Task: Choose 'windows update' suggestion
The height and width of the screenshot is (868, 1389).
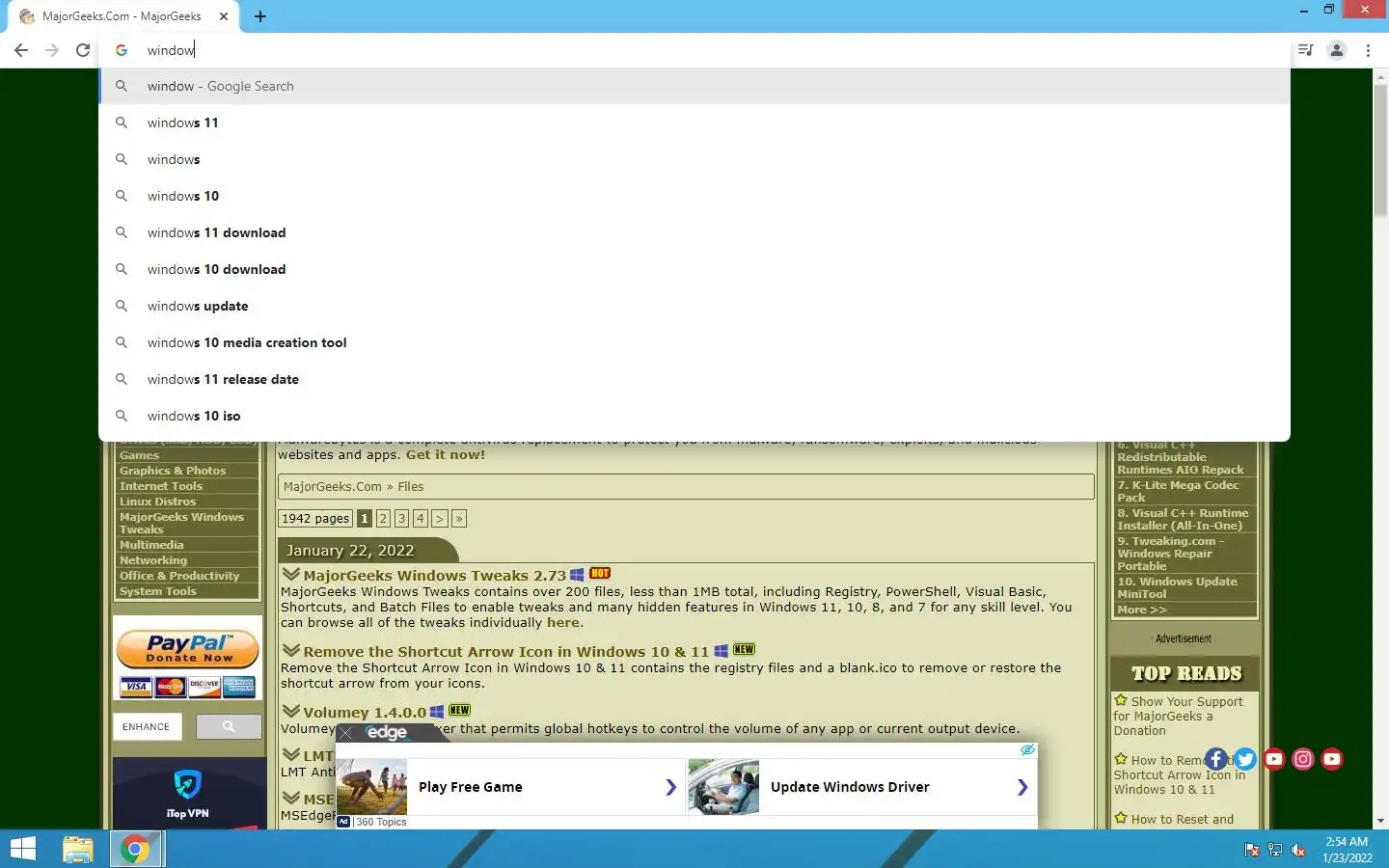Action: (x=694, y=306)
